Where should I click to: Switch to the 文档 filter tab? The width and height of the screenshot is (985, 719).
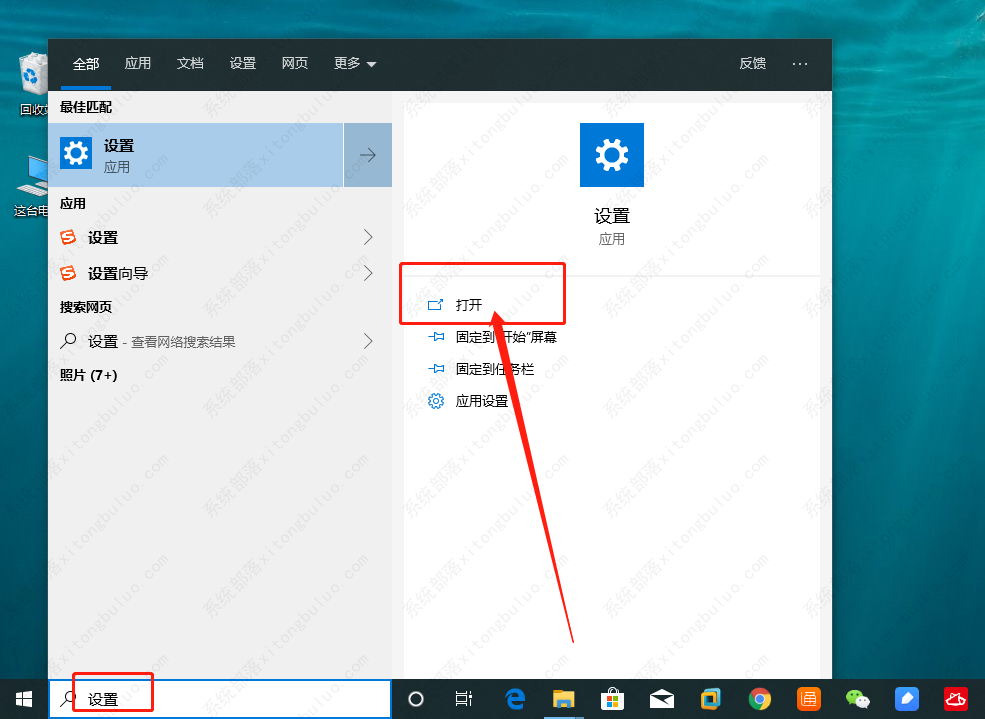(x=190, y=63)
